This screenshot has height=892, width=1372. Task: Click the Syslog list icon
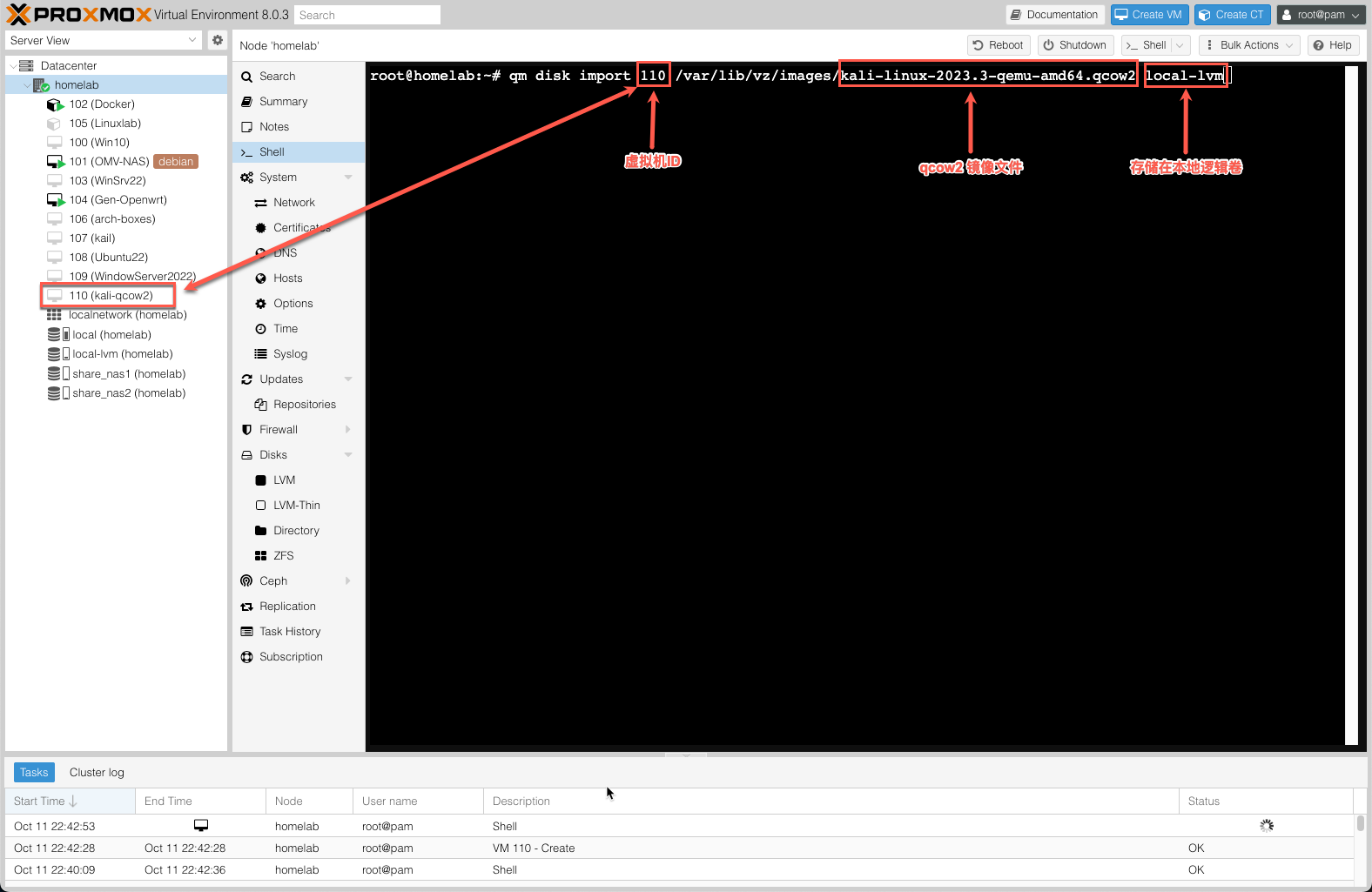[x=260, y=354]
